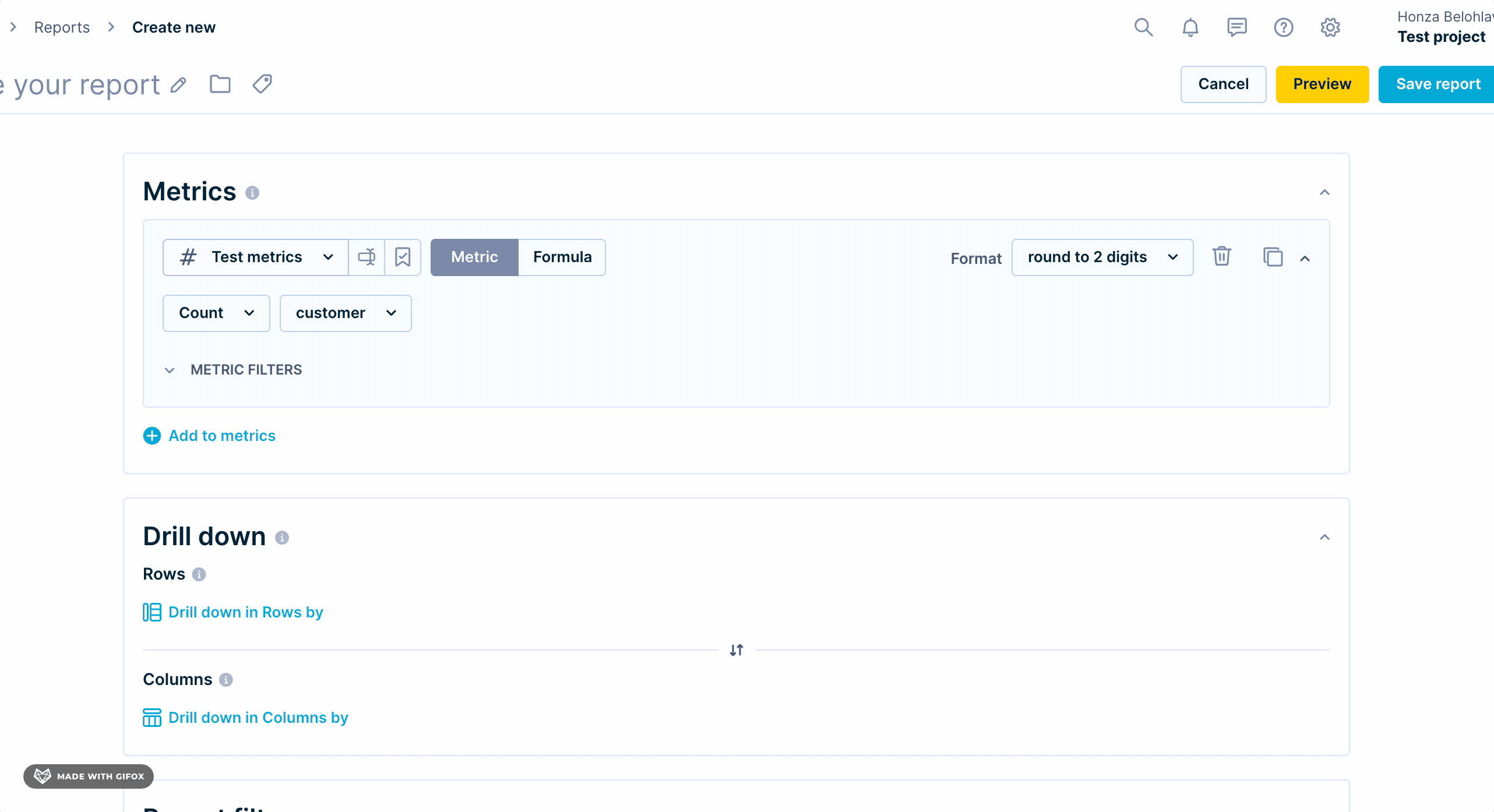Delete metric with trash icon

tap(1221, 257)
